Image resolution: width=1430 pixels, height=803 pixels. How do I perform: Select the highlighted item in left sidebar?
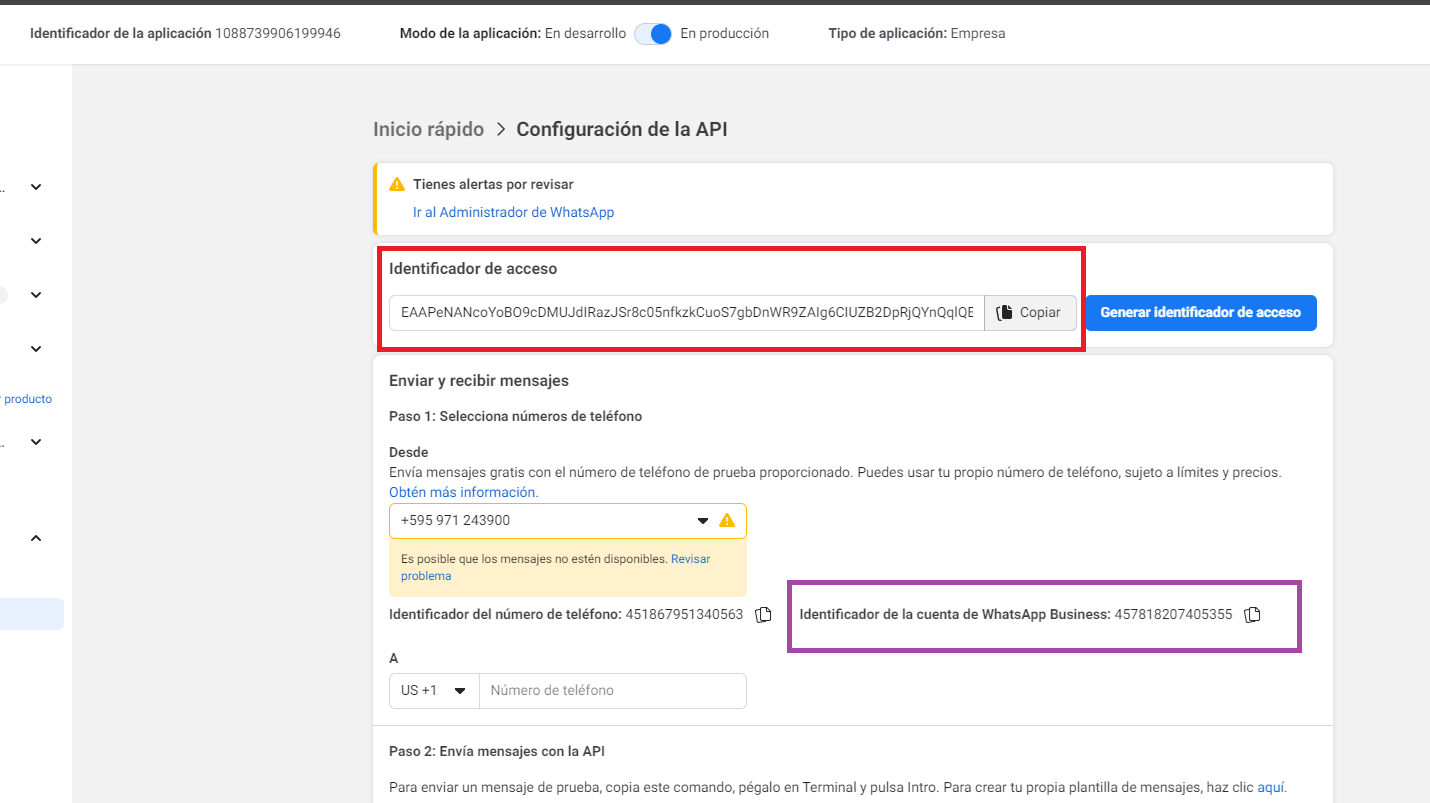tap(32, 614)
